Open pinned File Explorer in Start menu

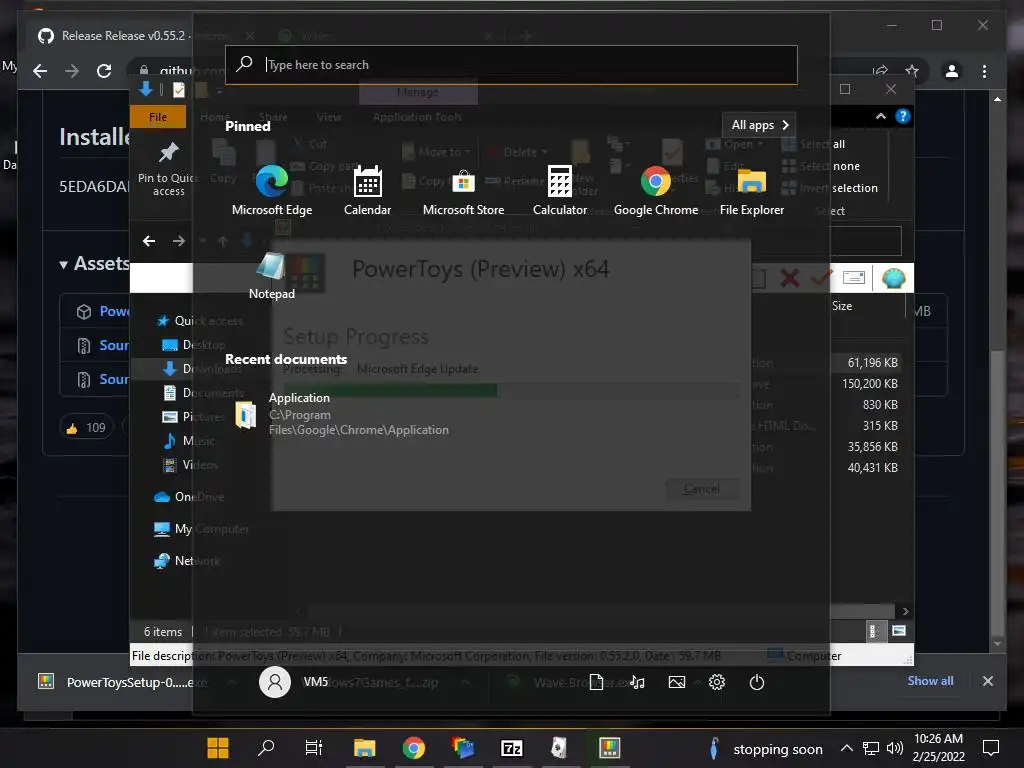point(752,189)
